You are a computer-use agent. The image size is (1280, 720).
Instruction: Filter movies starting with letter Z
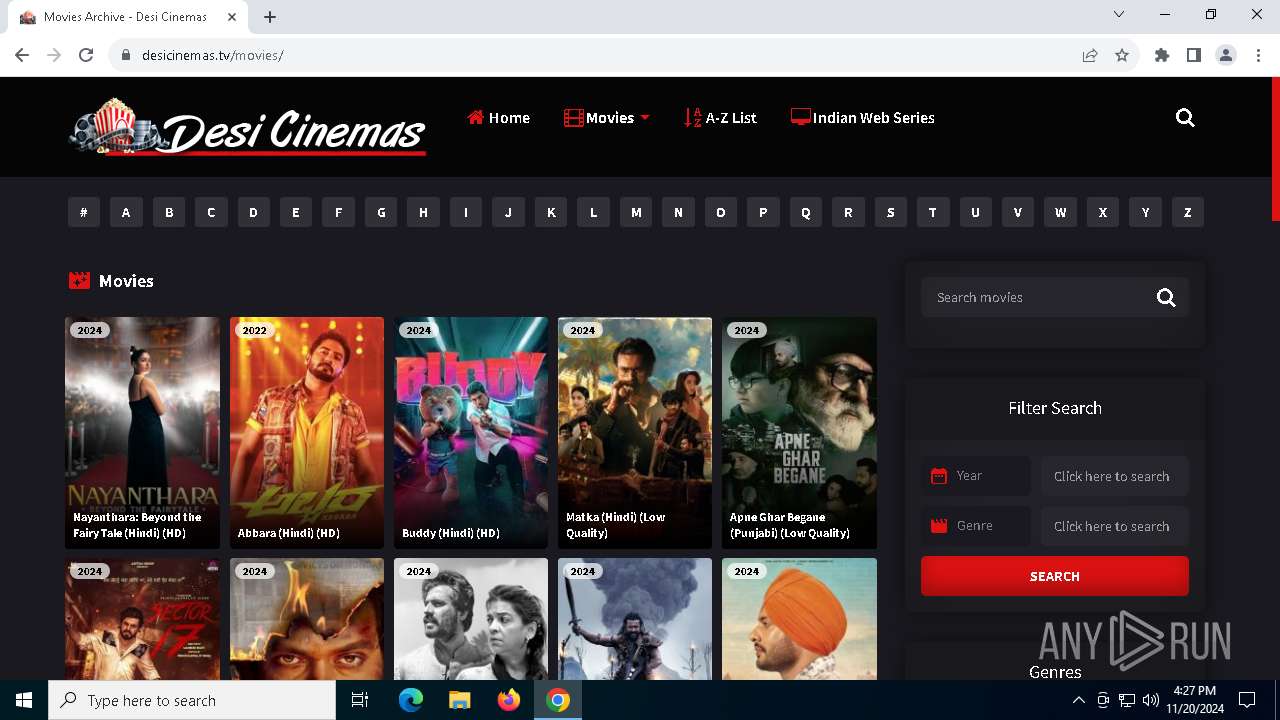pyautogui.click(x=1188, y=212)
